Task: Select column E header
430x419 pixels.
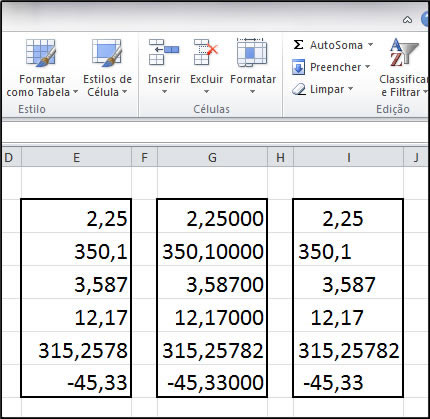Action: click(76, 157)
